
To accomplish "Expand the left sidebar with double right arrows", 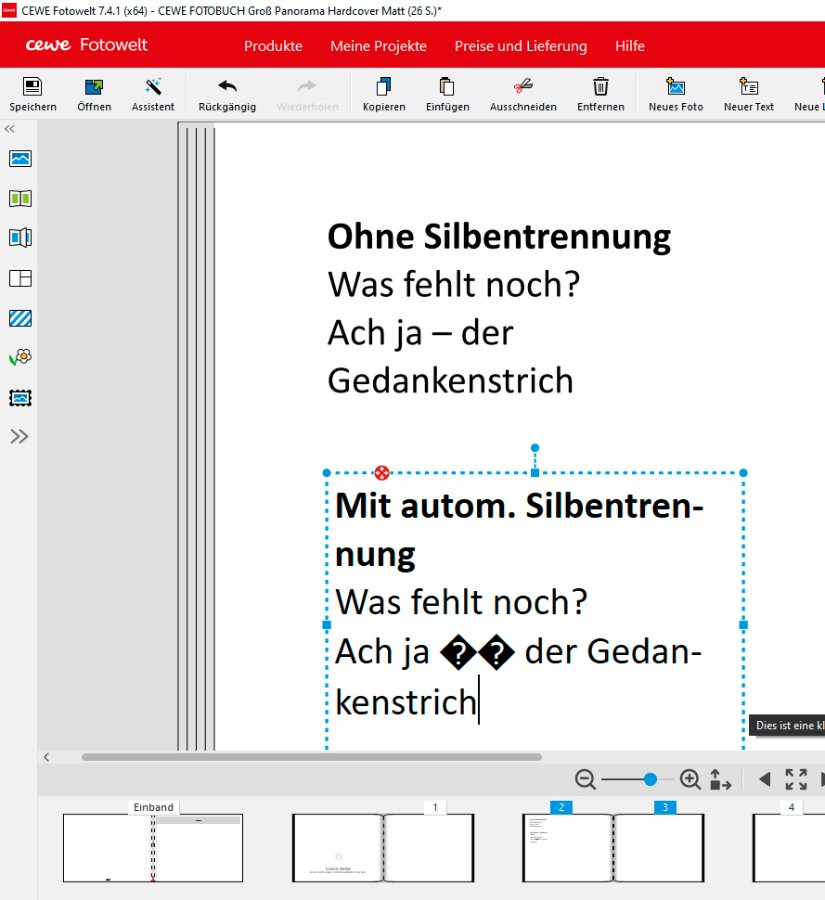I will pos(19,436).
